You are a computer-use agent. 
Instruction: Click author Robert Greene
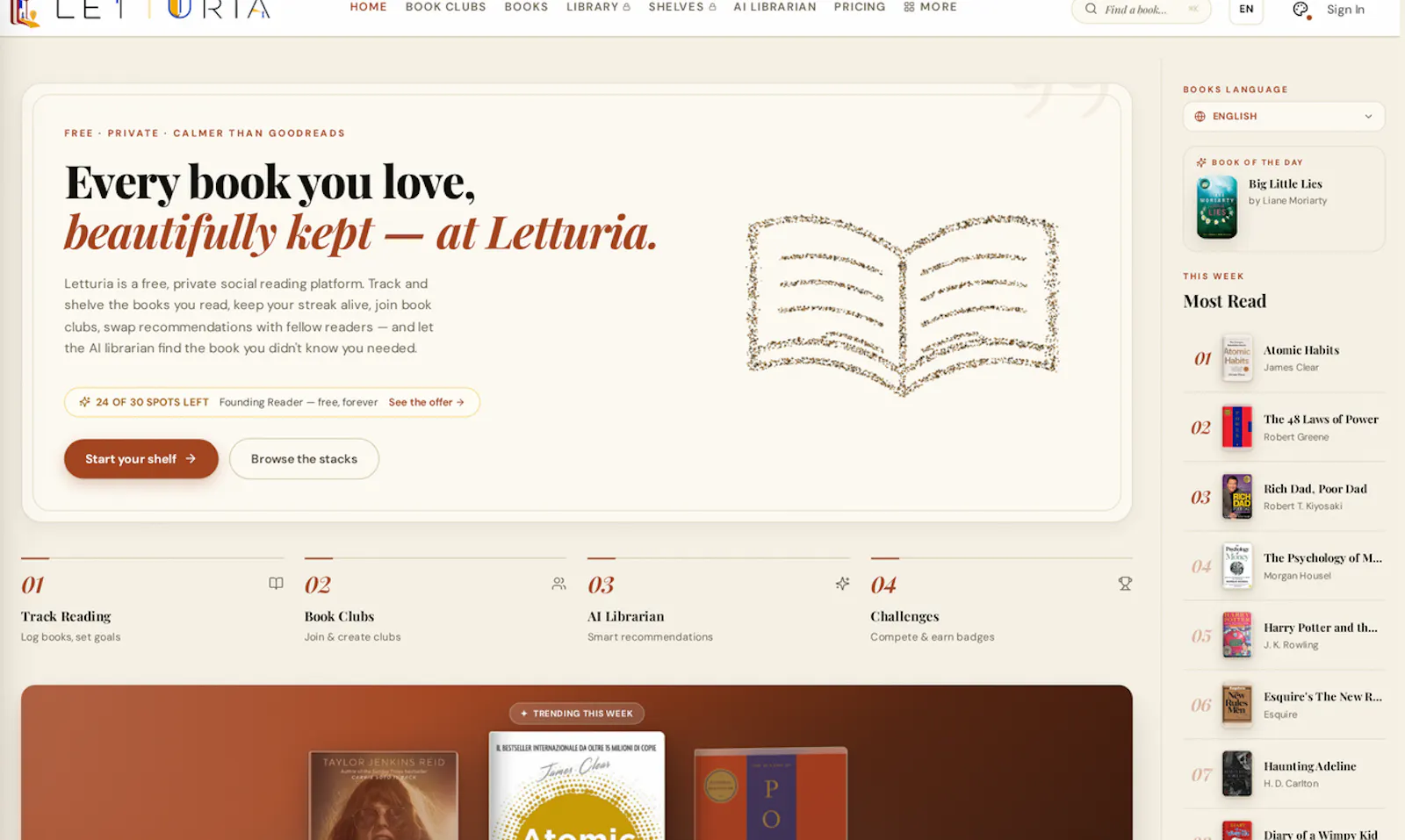pos(1296,437)
